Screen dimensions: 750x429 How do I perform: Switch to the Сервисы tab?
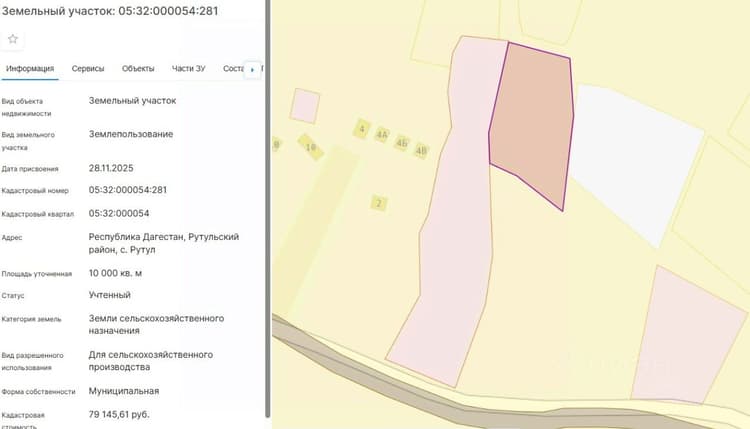tap(88, 68)
